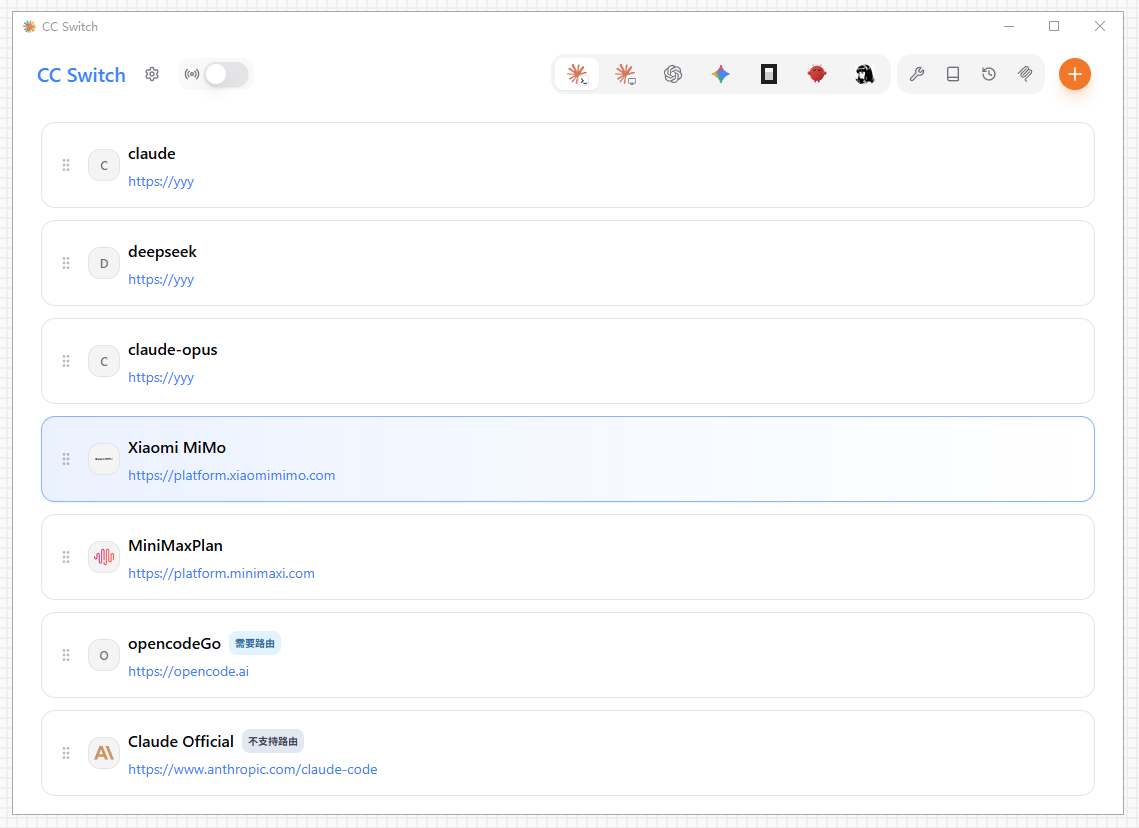Click the D avatar of deepseek provider
Viewport: 1139px width, 828px height.
[104, 263]
